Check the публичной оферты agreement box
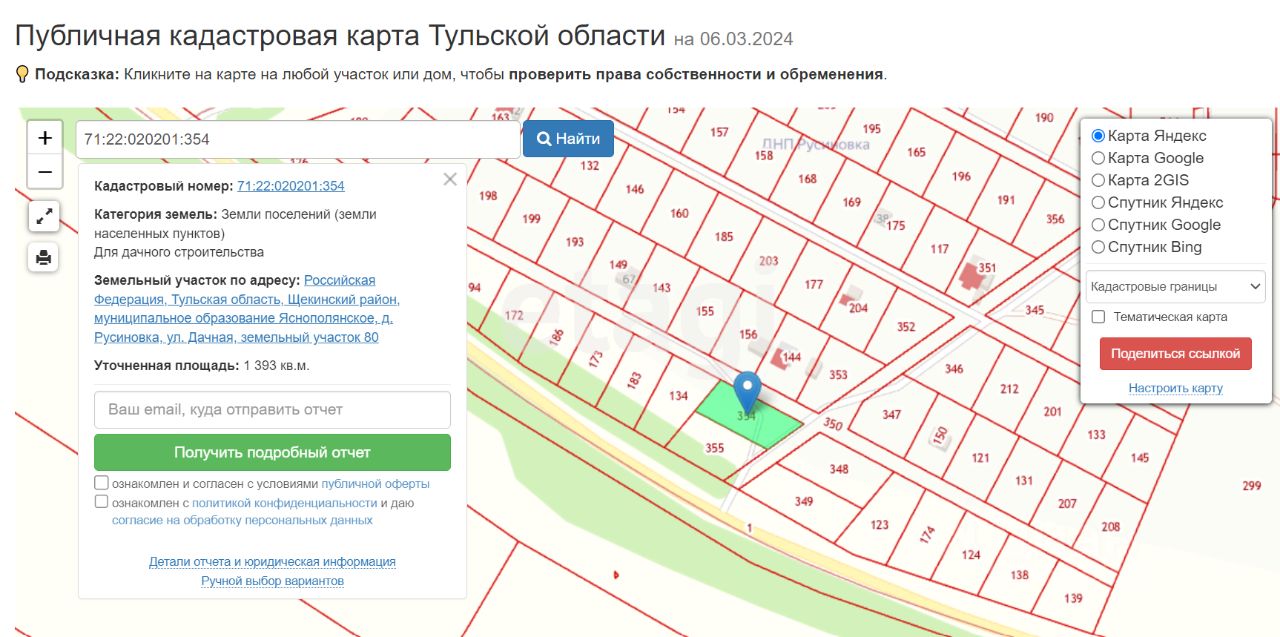Image resolution: width=1280 pixels, height=637 pixels. point(101,483)
